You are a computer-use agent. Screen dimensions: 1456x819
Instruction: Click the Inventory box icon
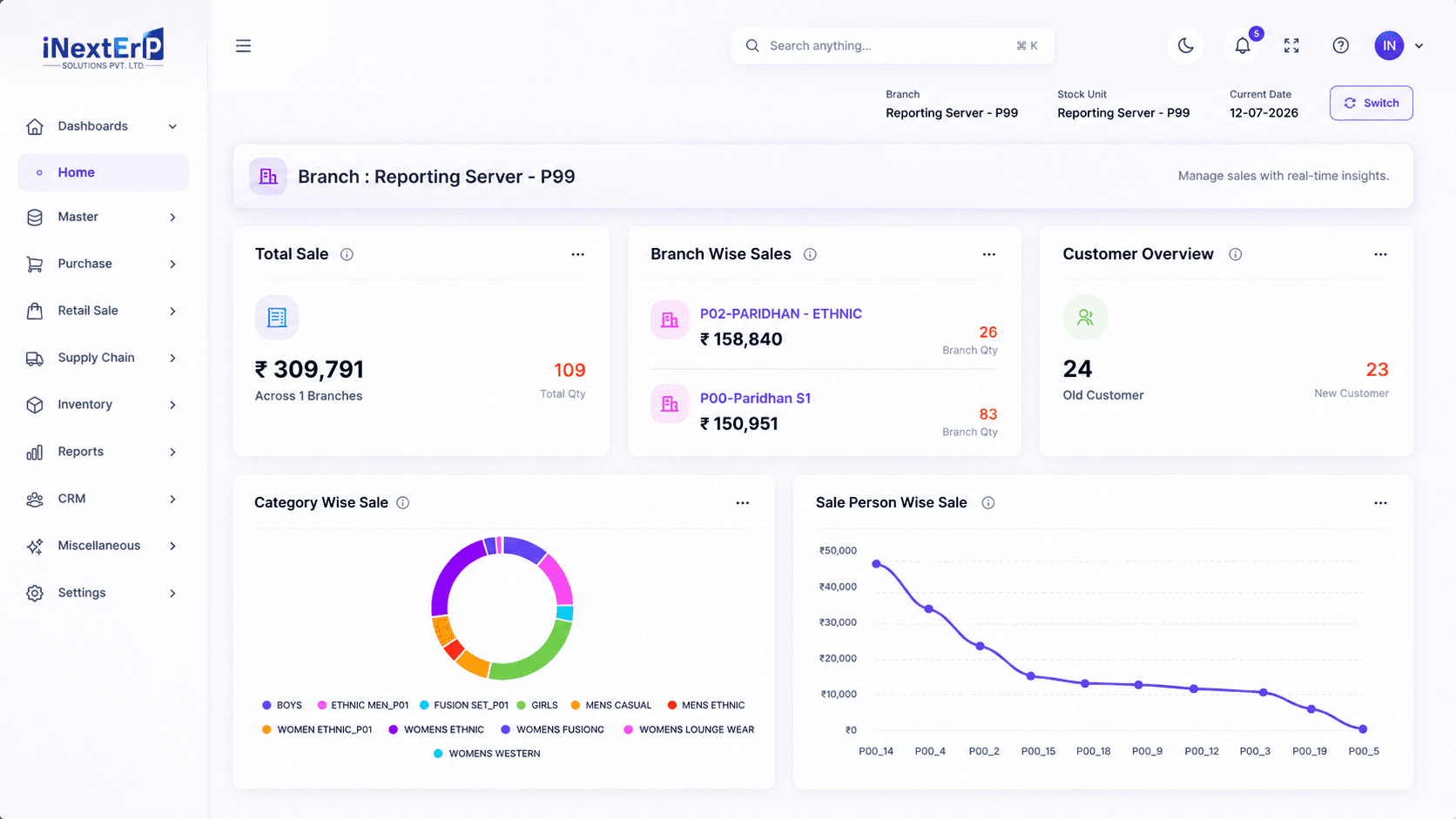click(x=35, y=405)
